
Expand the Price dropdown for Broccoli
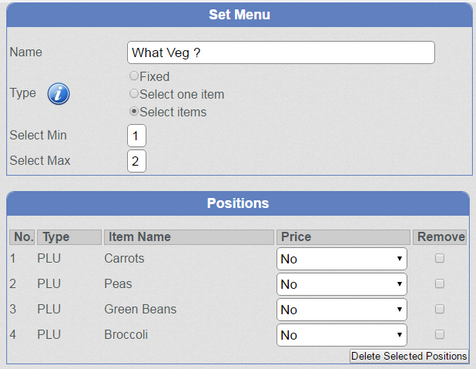pyautogui.click(x=342, y=335)
